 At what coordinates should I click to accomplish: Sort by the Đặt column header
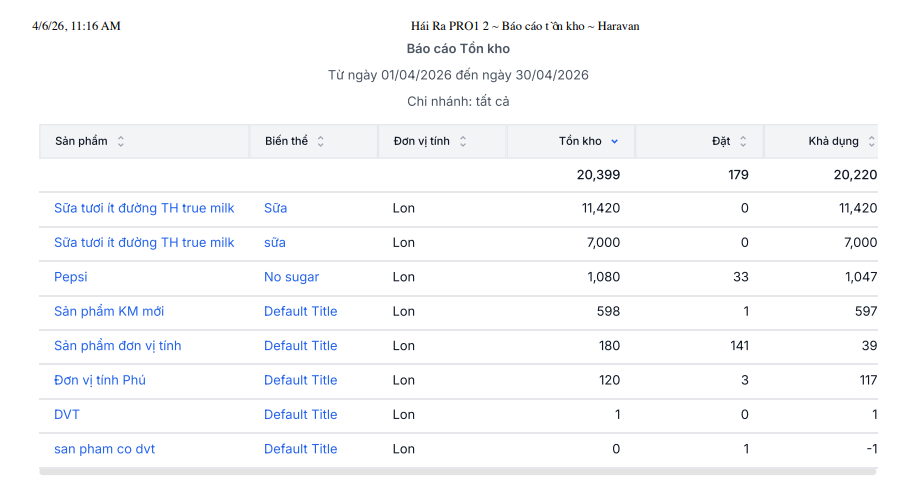pos(721,142)
